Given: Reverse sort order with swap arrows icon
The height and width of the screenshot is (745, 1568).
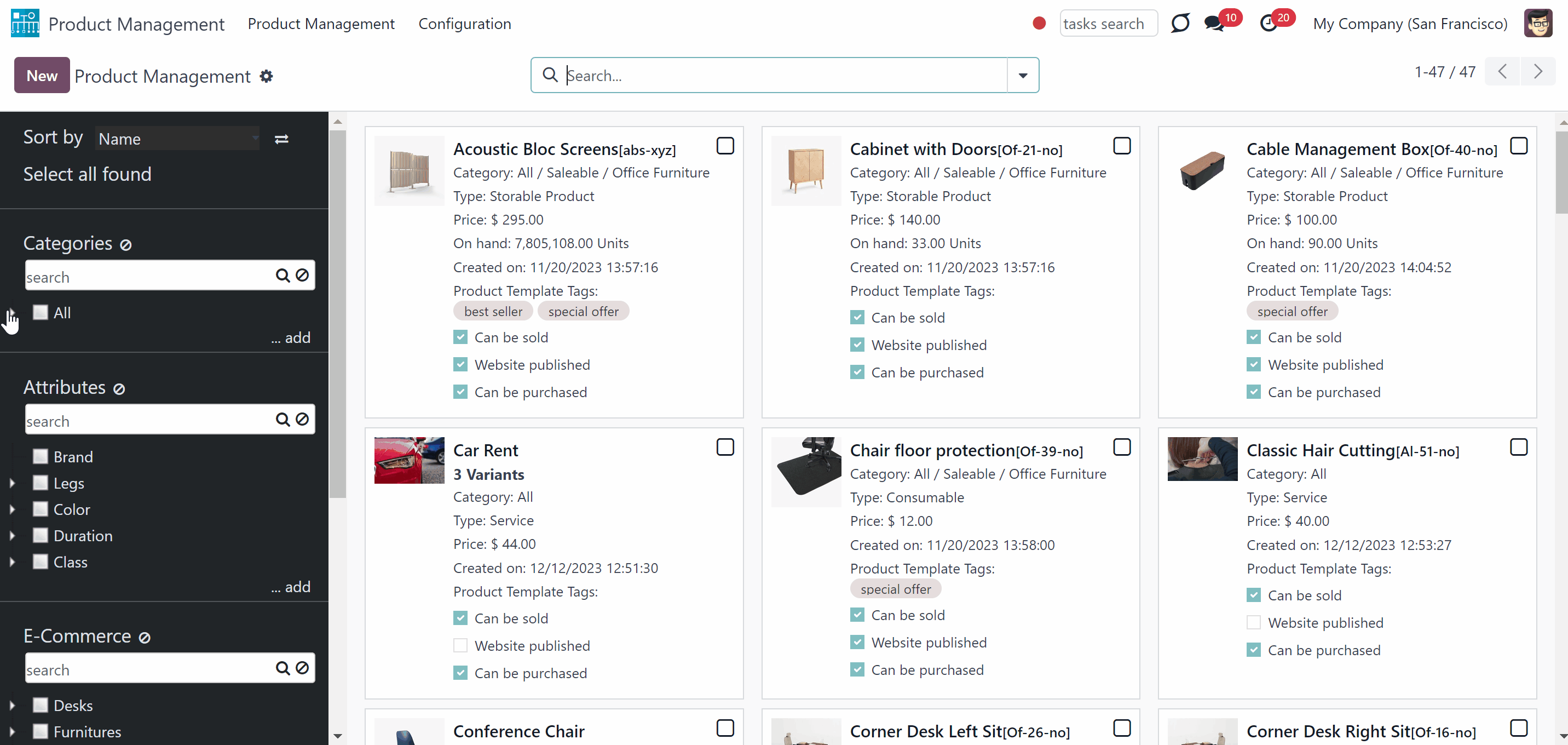Looking at the screenshot, I should click(281, 139).
